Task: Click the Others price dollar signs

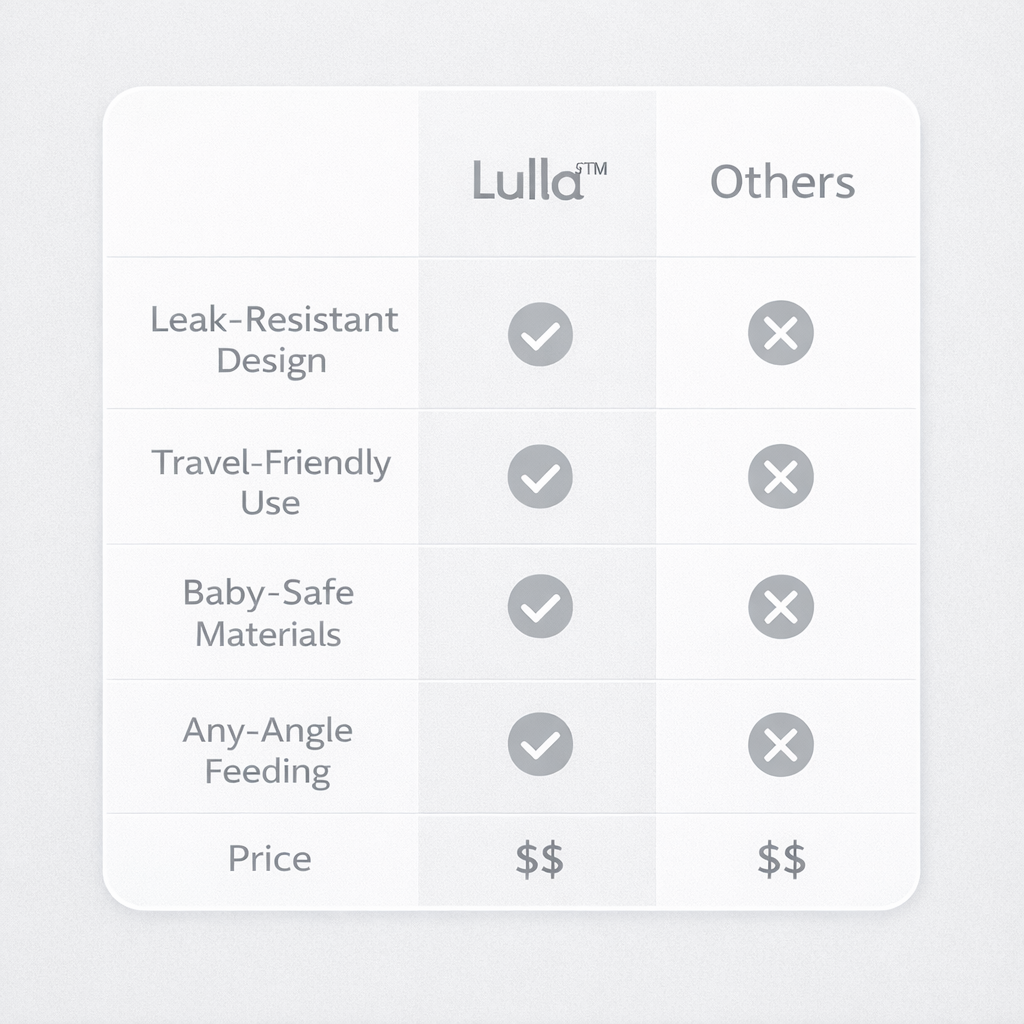Action: click(781, 860)
